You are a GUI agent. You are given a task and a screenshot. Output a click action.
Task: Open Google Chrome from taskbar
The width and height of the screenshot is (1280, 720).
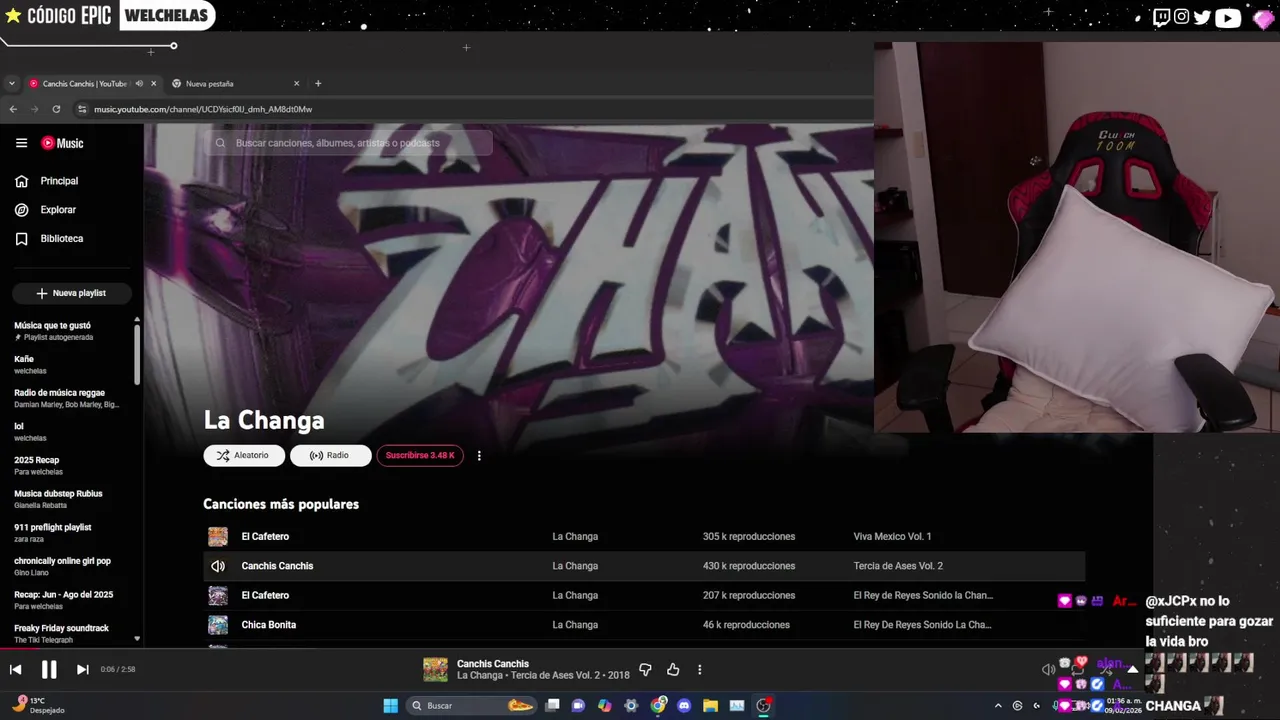coord(658,705)
